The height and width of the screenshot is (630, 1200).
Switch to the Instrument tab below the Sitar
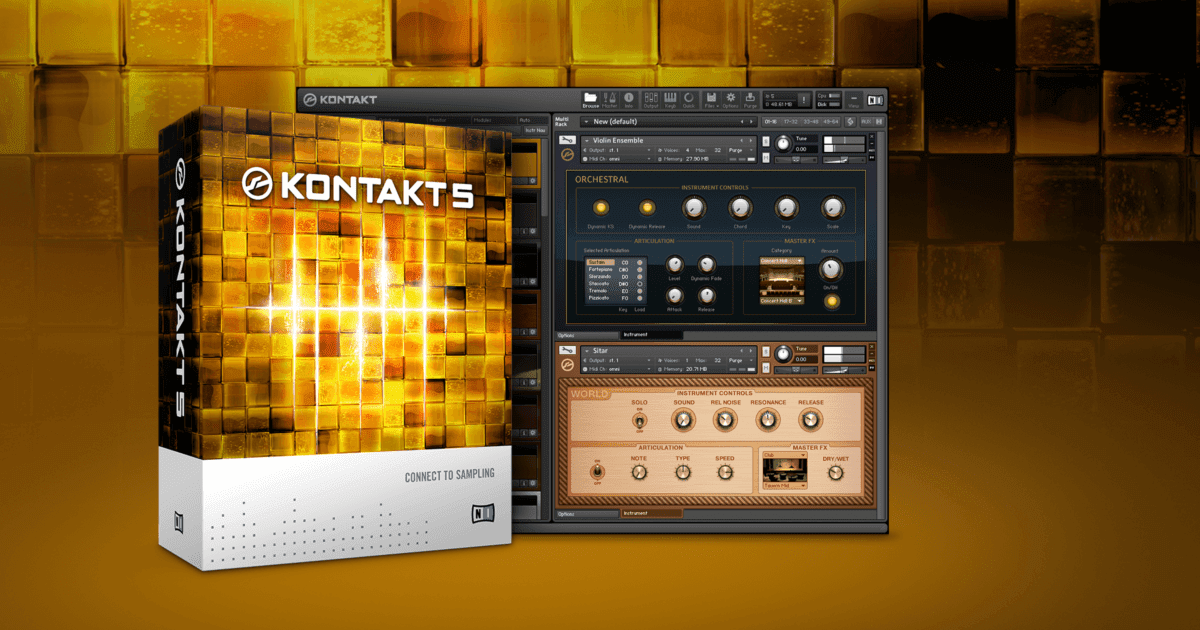(636, 513)
